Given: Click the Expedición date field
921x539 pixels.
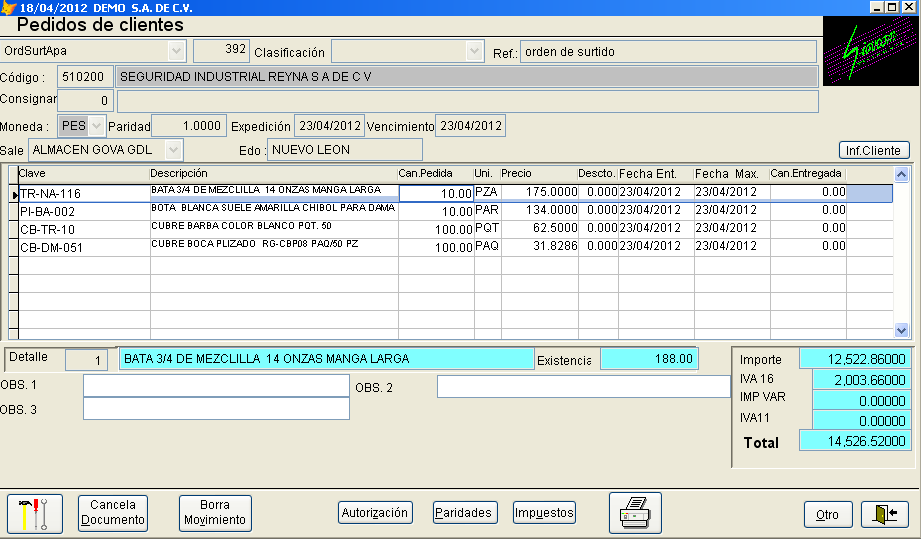Looking at the screenshot, I should [x=330, y=126].
